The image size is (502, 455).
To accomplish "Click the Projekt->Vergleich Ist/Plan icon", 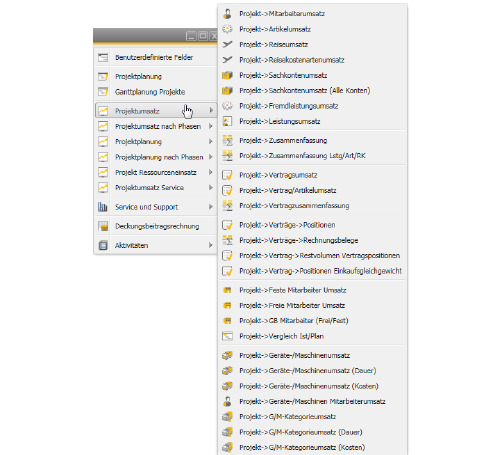I will [x=227, y=336].
